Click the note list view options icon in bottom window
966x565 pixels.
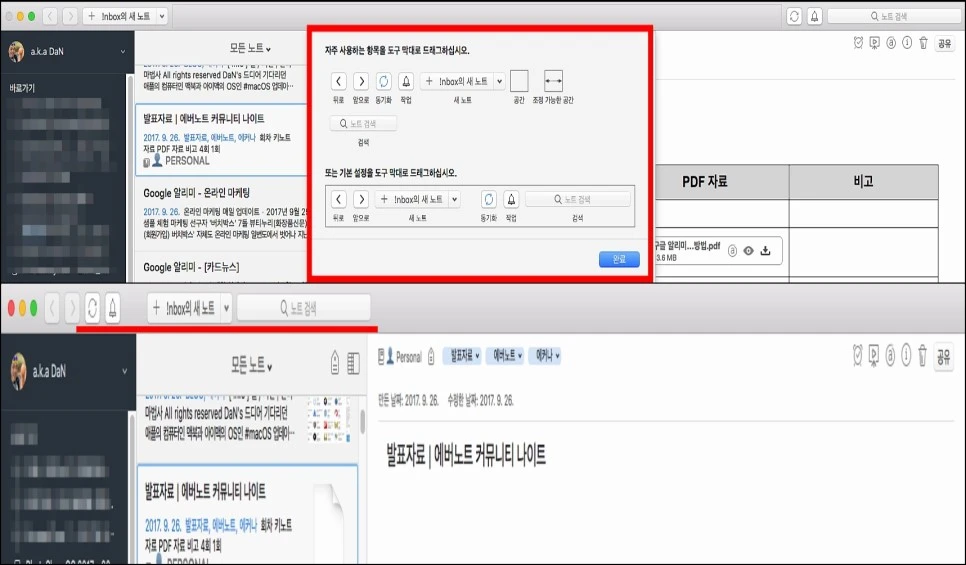tap(353, 363)
